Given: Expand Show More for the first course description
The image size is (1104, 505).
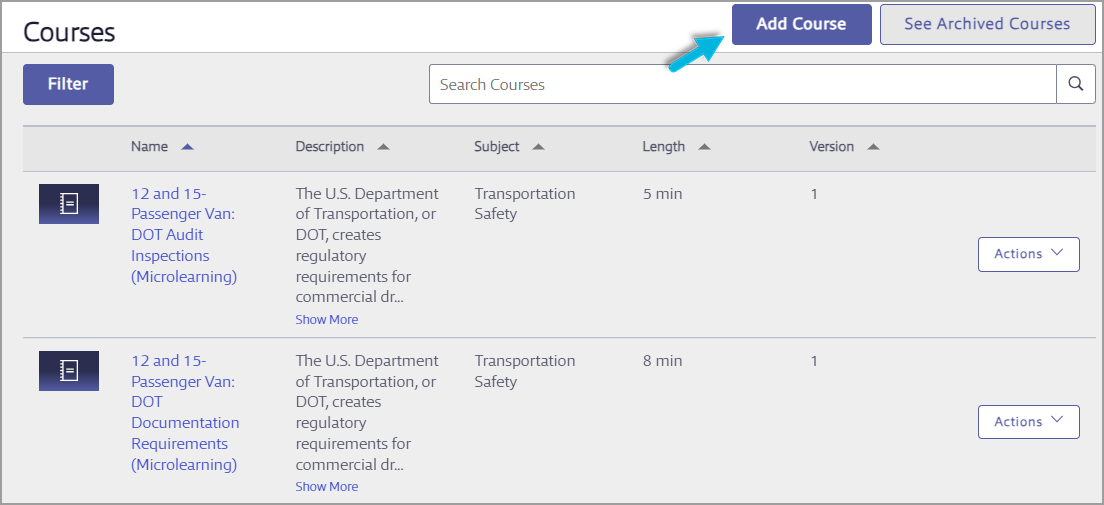Looking at the screenshot, I should pos(326,320).
